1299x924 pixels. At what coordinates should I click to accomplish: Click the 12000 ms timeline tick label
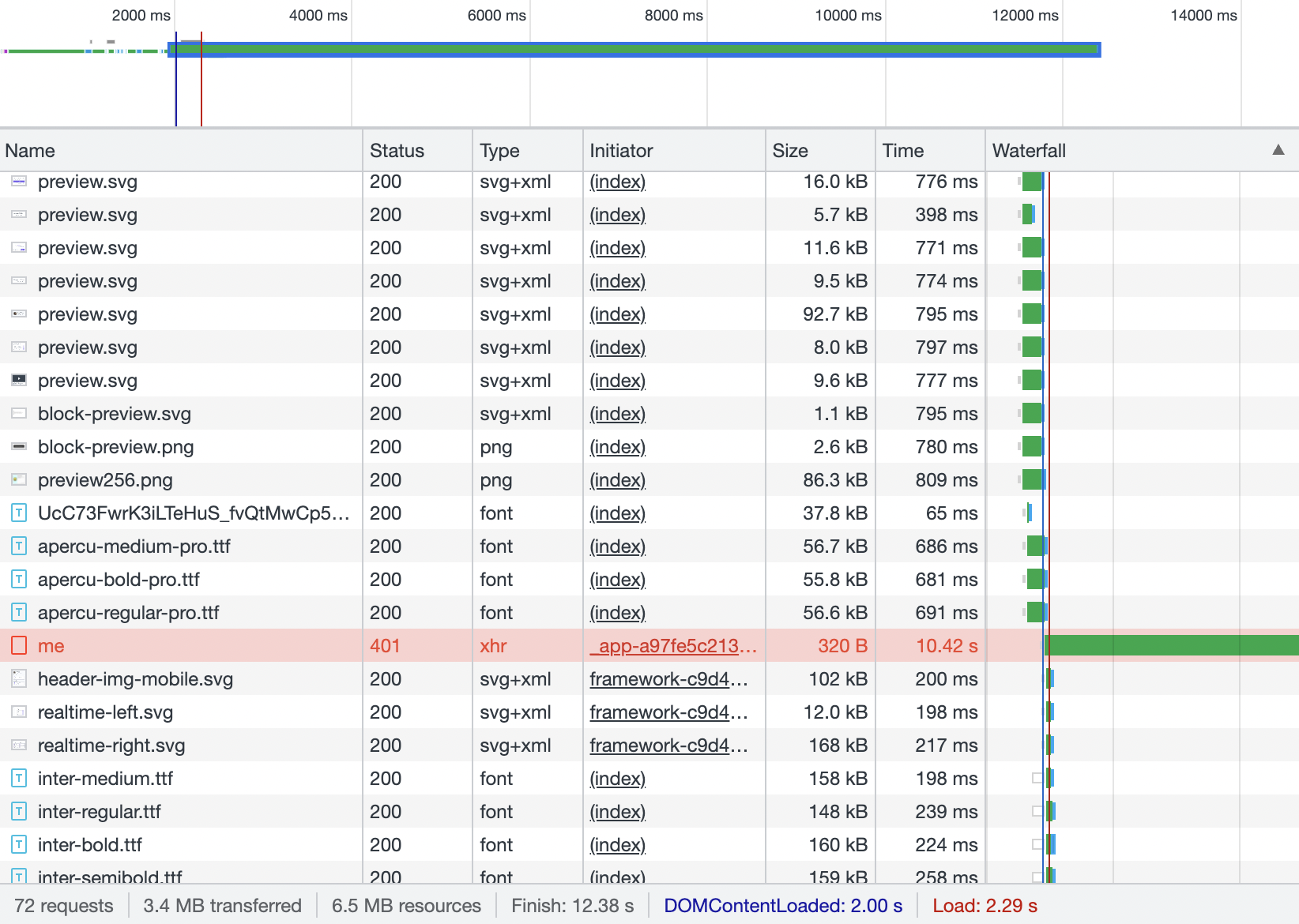click(x=1025, y=15)
